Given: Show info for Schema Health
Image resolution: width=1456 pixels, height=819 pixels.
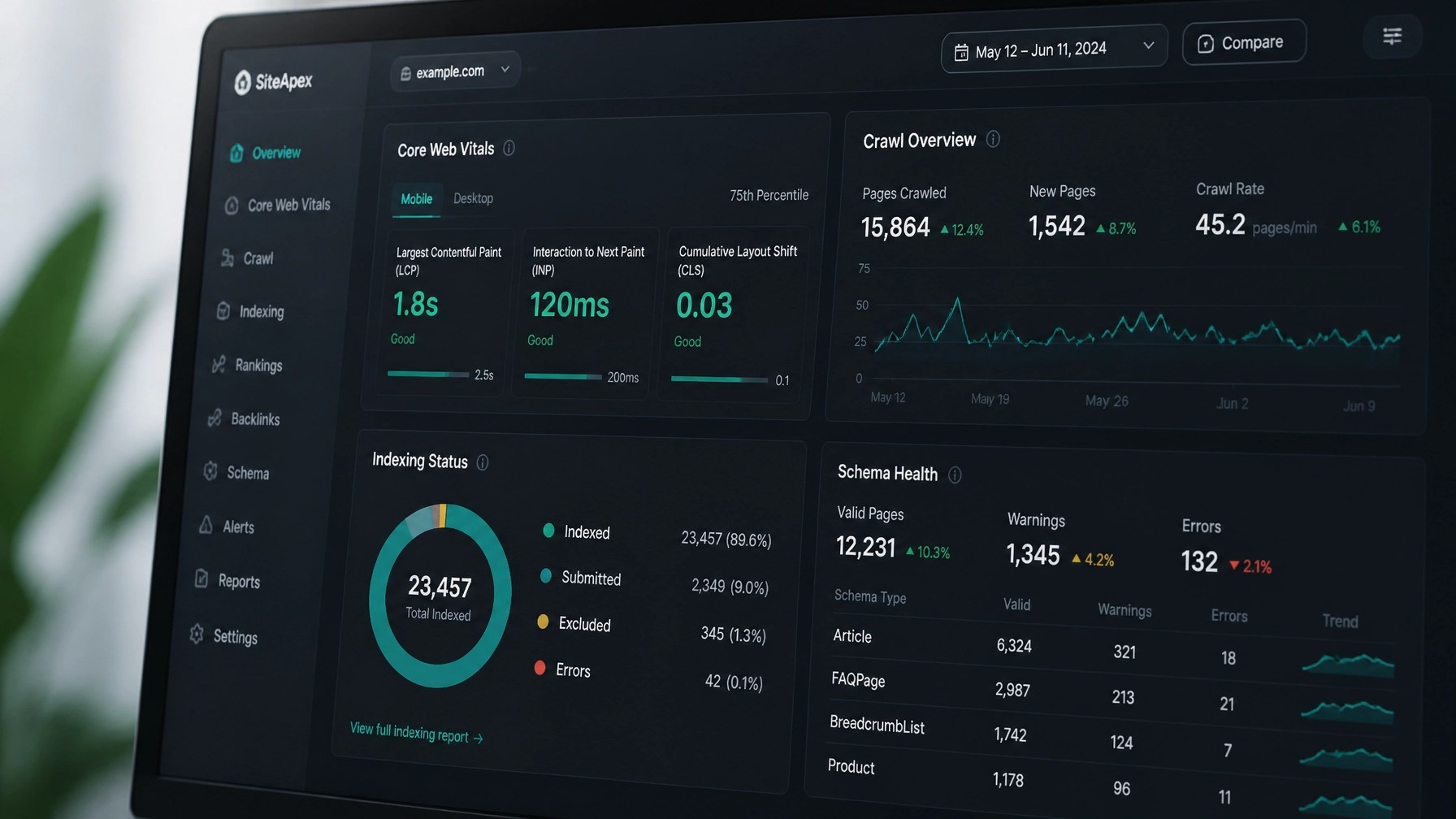Looking at the screenshot, I should 955,474.
